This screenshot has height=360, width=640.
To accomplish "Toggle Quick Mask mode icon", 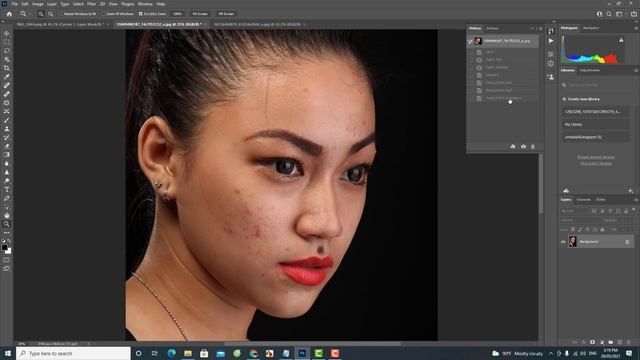I will (x=7, y=260).
